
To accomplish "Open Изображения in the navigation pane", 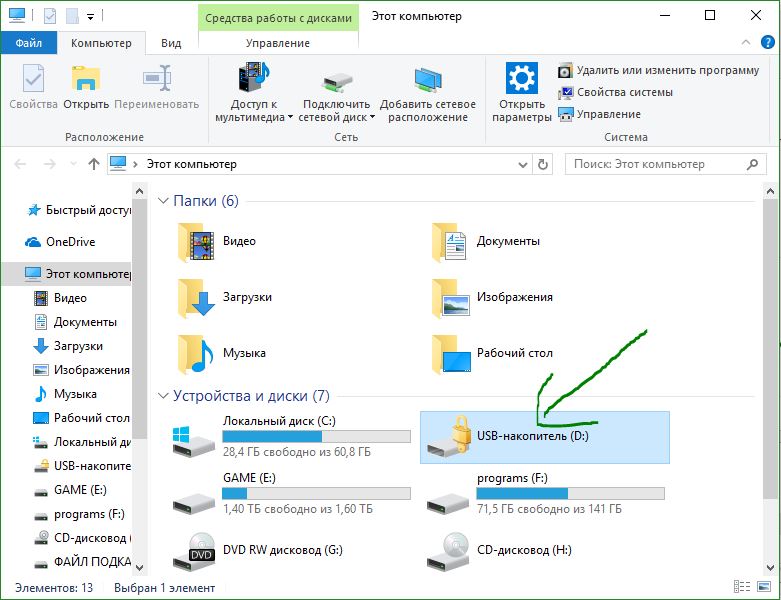I will coord(81,370).
